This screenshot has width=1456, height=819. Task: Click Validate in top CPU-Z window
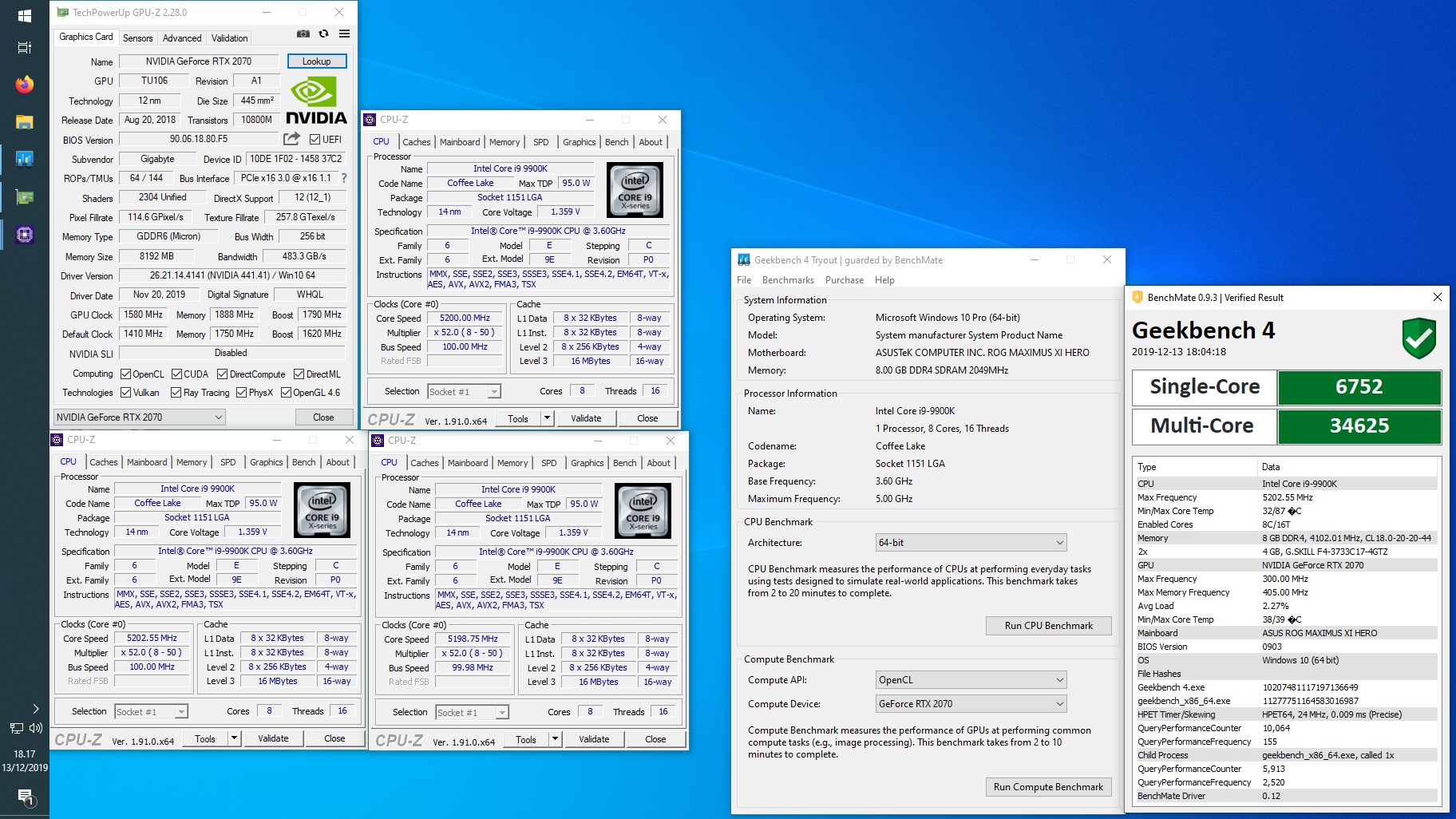point(586,418)
